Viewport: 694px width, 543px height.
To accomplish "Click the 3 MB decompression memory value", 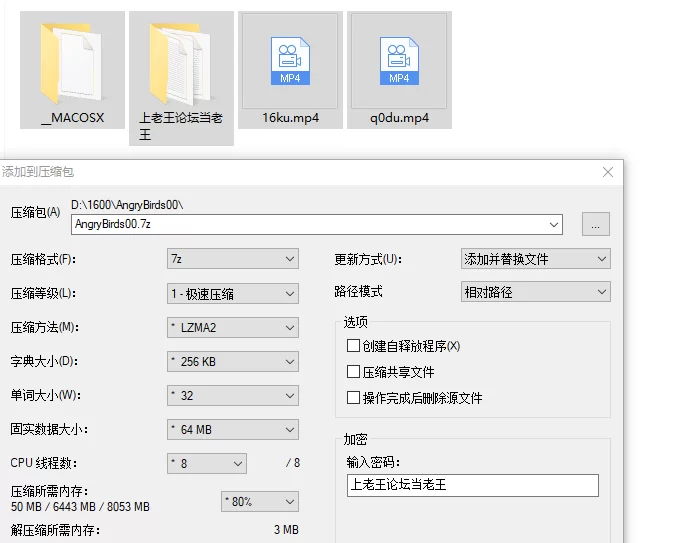I will pyautogui.click(x=286, y=530).
